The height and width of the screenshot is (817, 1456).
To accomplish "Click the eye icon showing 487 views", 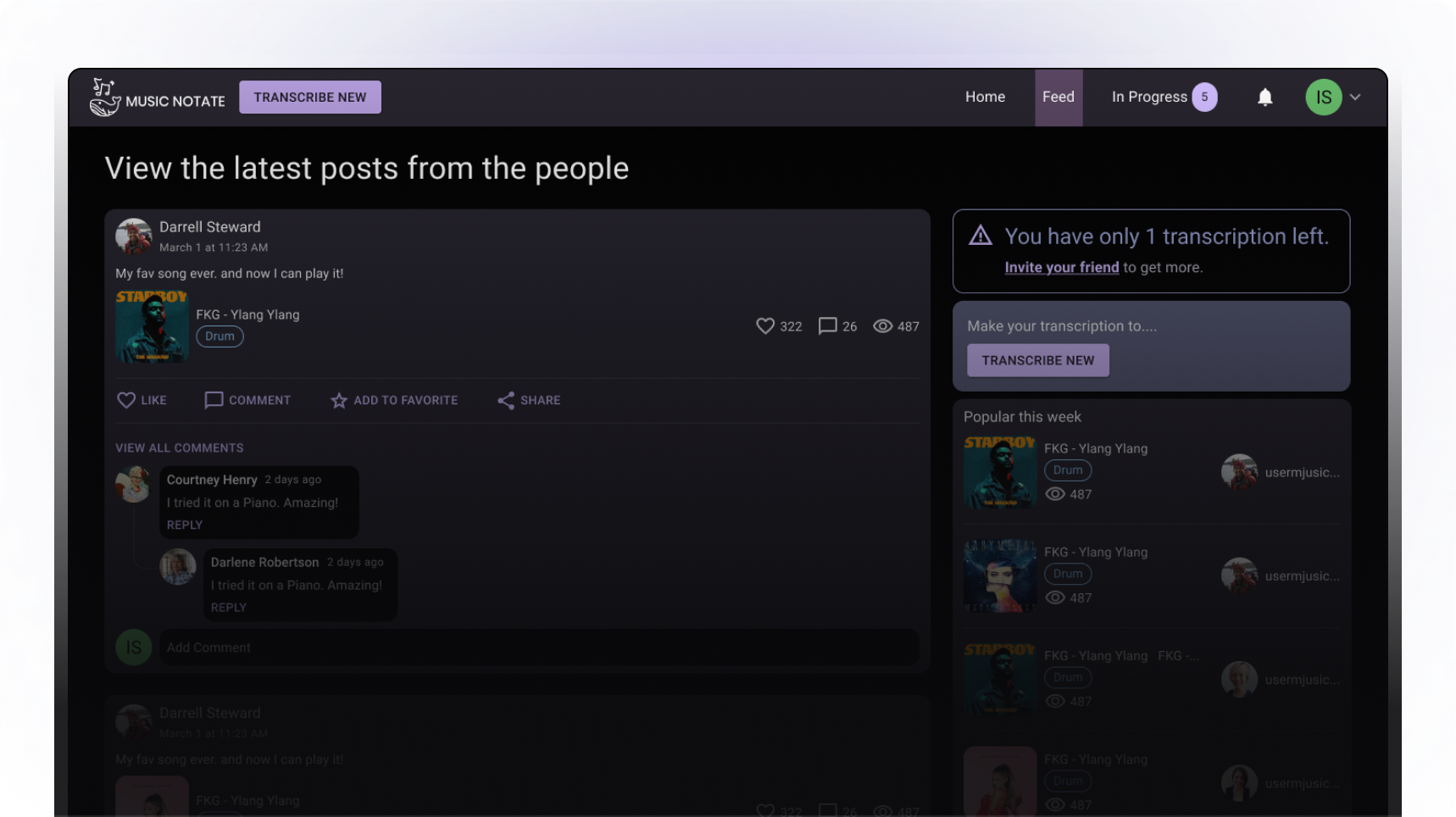I will 882,326.
